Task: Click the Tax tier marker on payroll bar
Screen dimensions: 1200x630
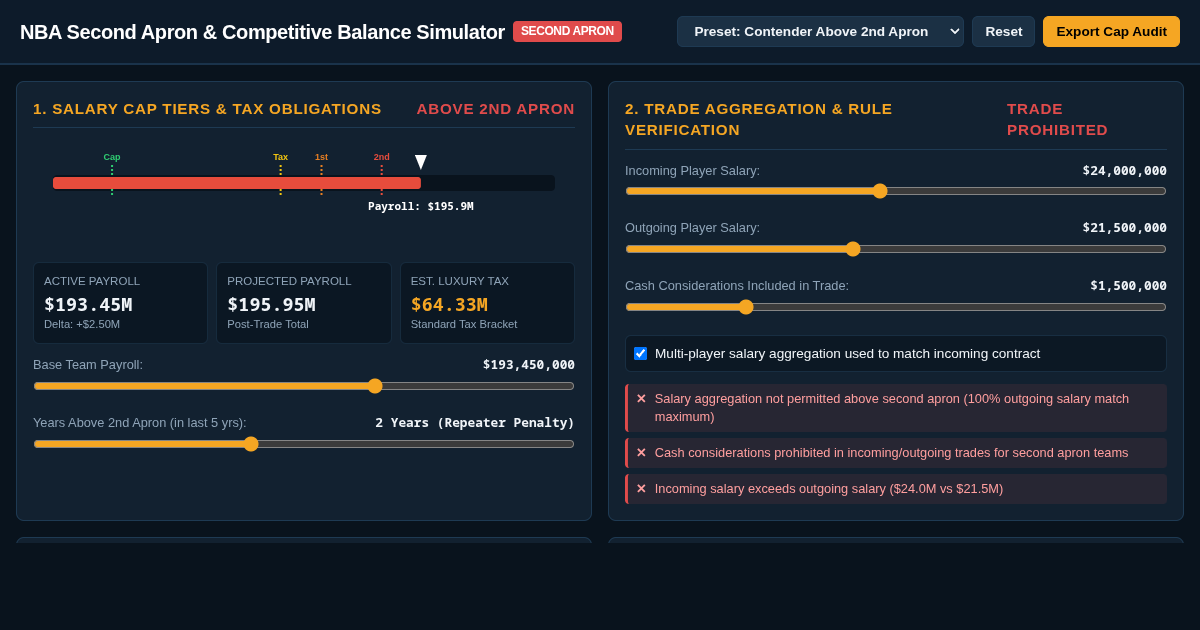Action: (281, 173)
